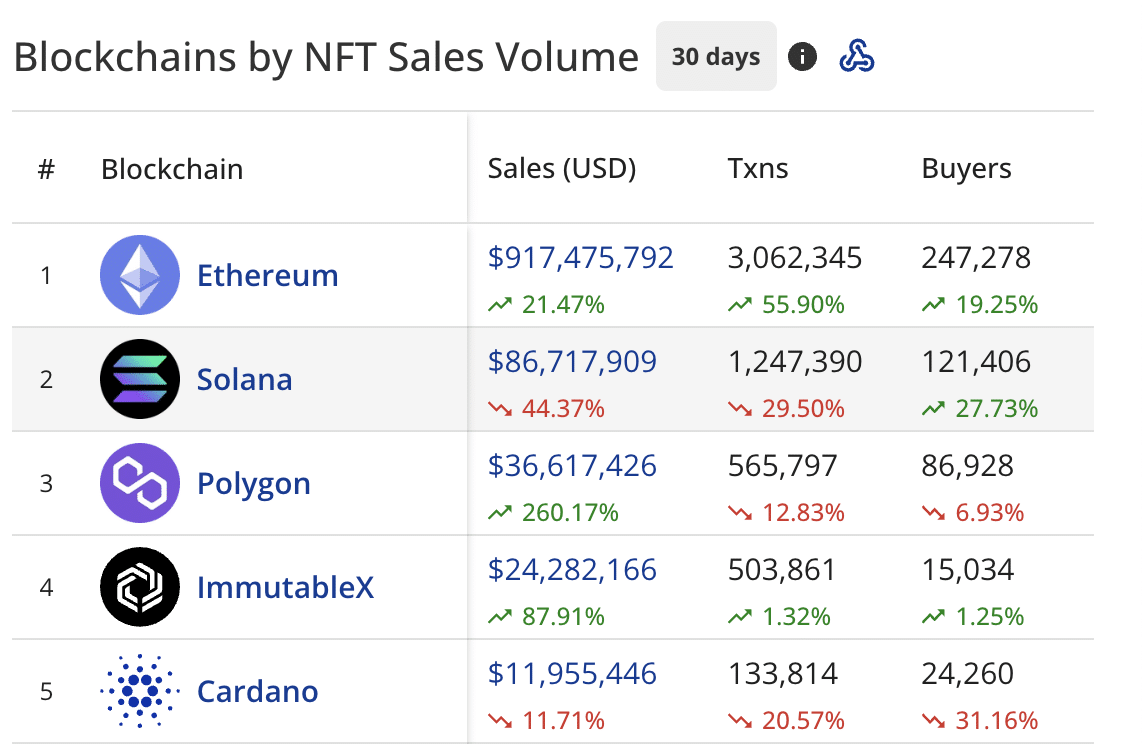This screenshot has height=744, width=1142.
Task: Open the info tooltip icon
Action: [x=803, y=56]
